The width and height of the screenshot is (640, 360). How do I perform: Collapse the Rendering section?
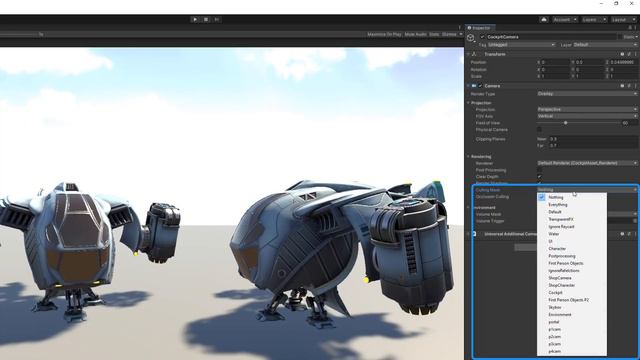(x=468, y=156)
